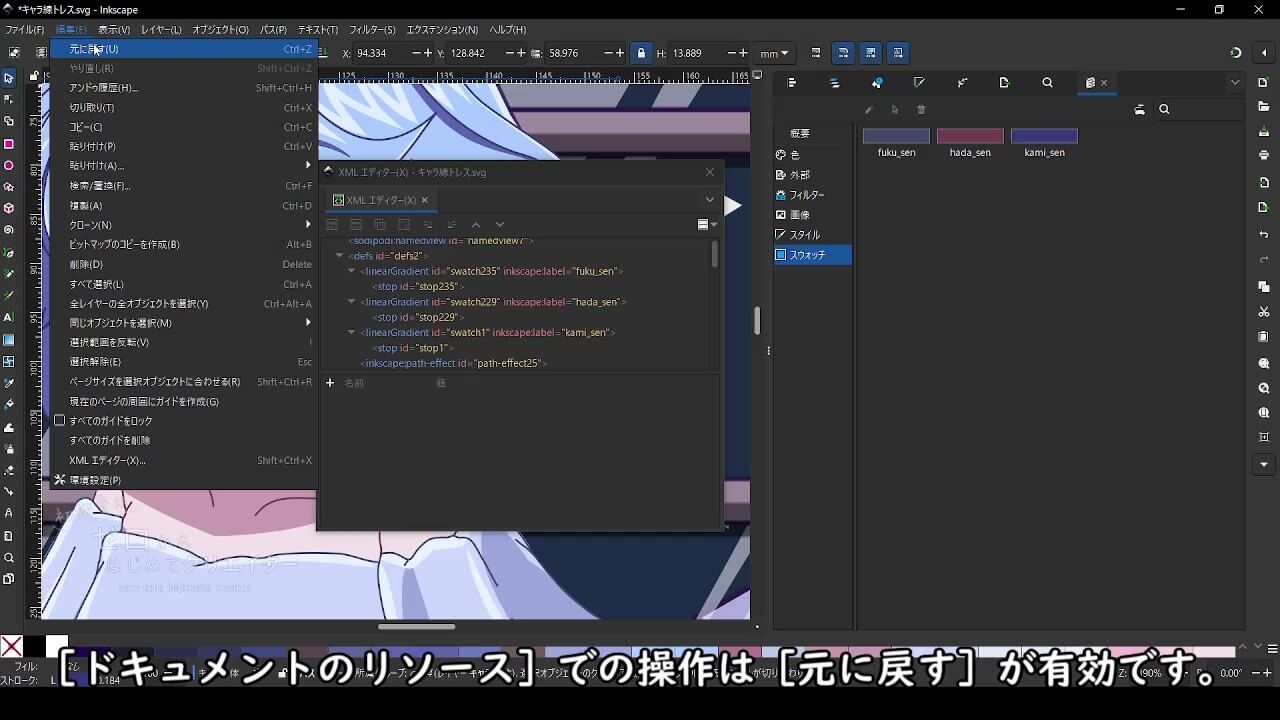
Task: Select the Color dropper tool
Action: [x=9, y=383]
